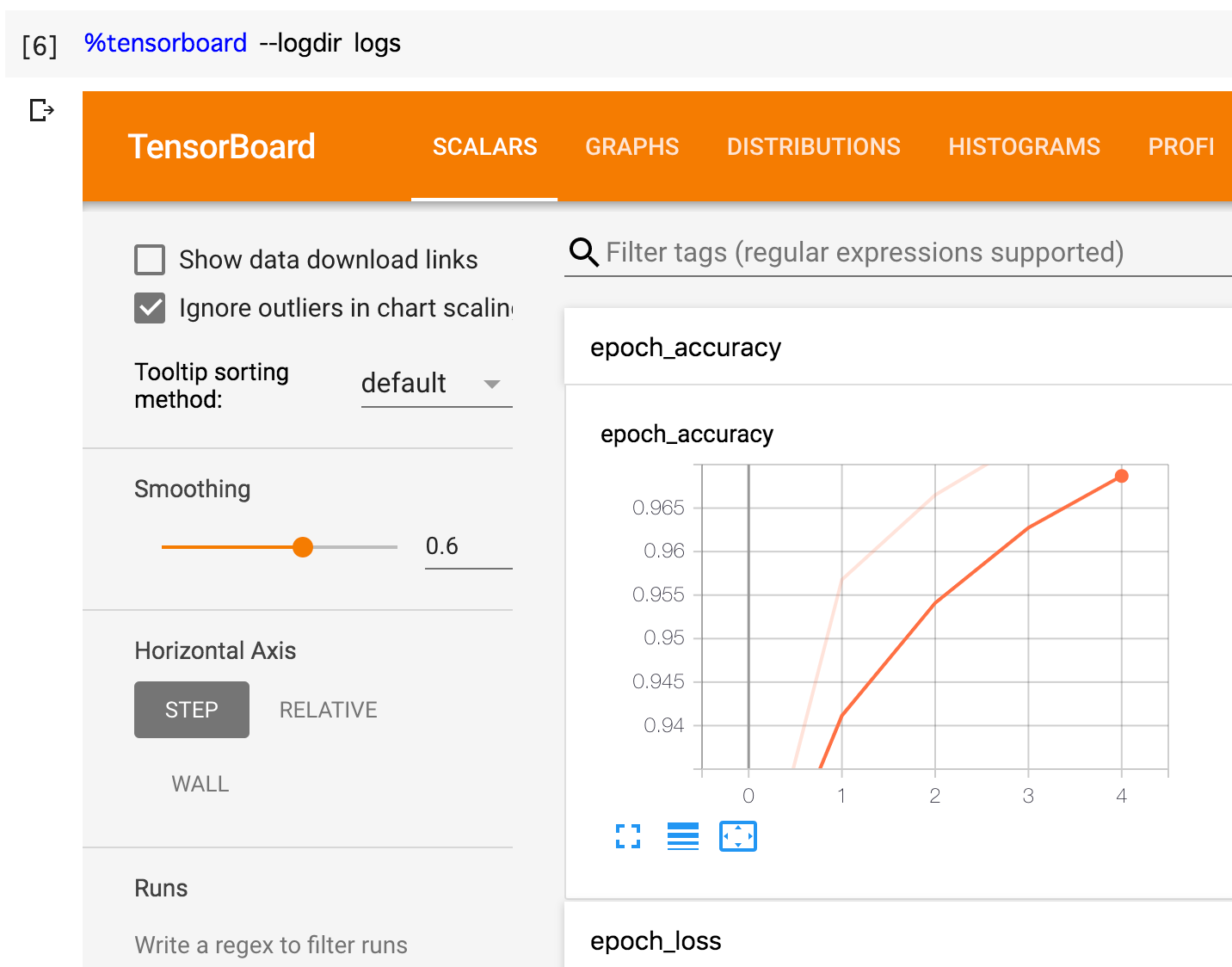Viewport: 1232px width, 967px height.
Task: Select RELATIVE horizontal axis
Action: point(329,710)
